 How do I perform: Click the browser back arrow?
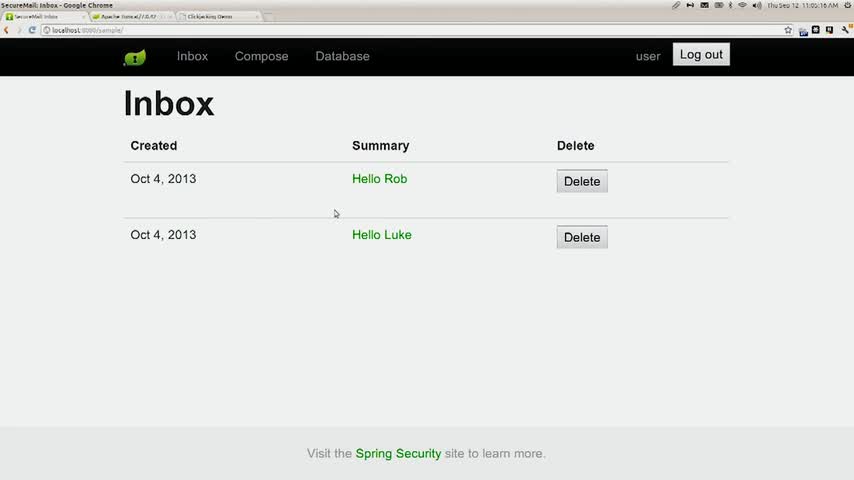click(x=6, y=30)
